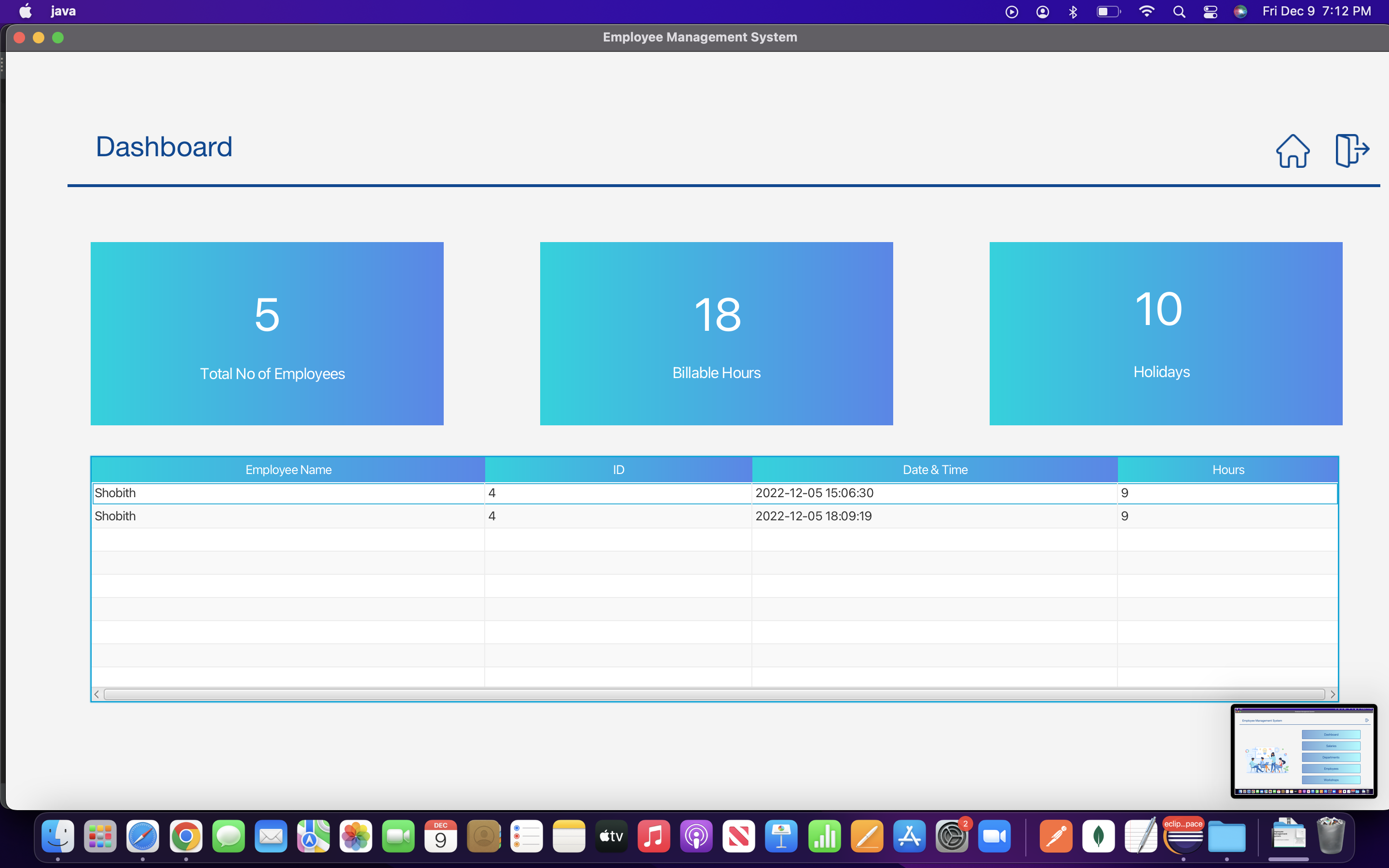The width and height of the screenshot is (1389, 868).
Task: Click the screenshot preview thumbnail
Action: click(x=1303, y=751)
